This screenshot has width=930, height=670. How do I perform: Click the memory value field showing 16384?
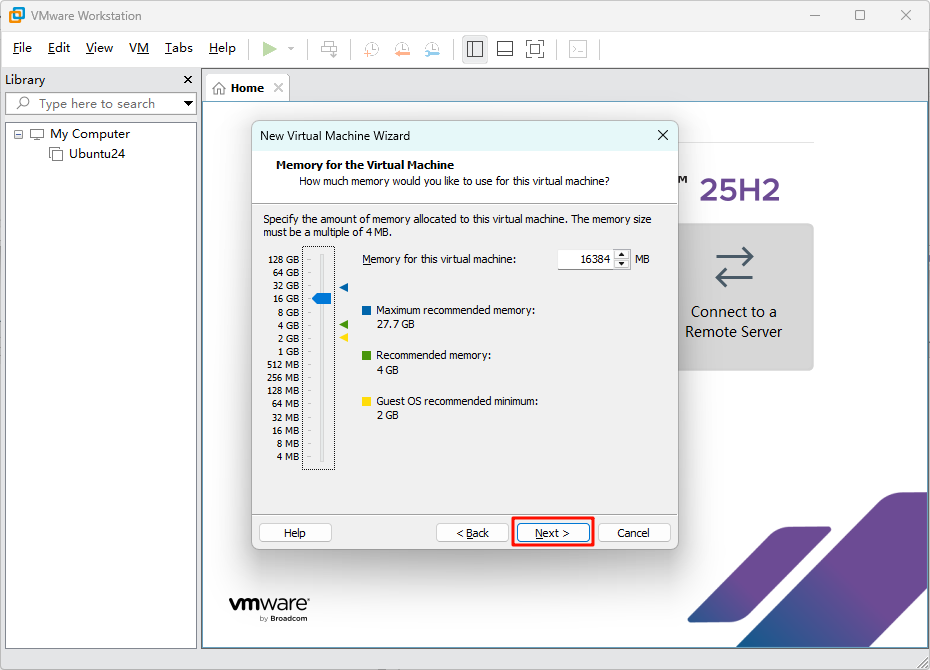coord(586,259)
